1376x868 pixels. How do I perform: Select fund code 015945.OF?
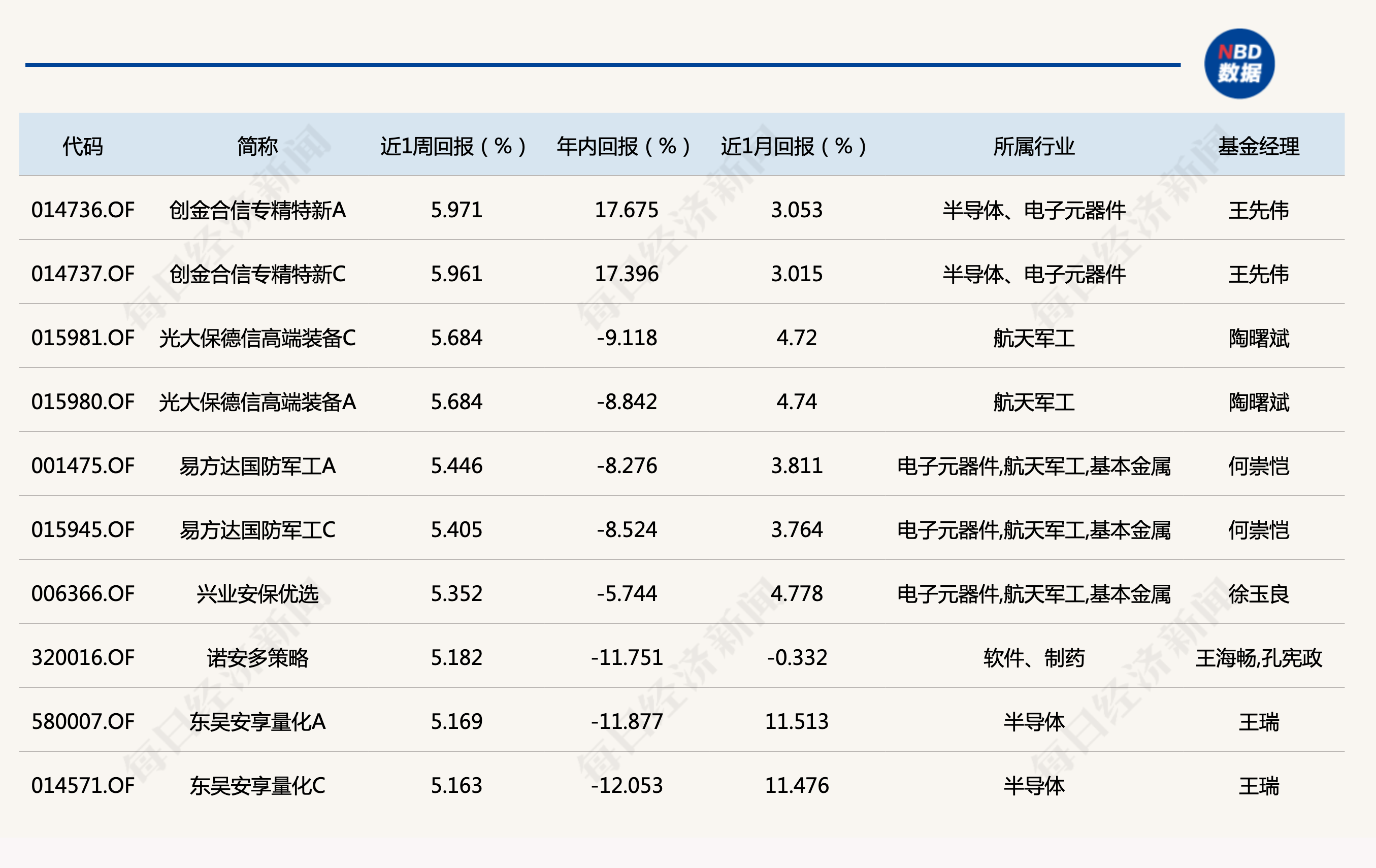(x=83, y=530)
